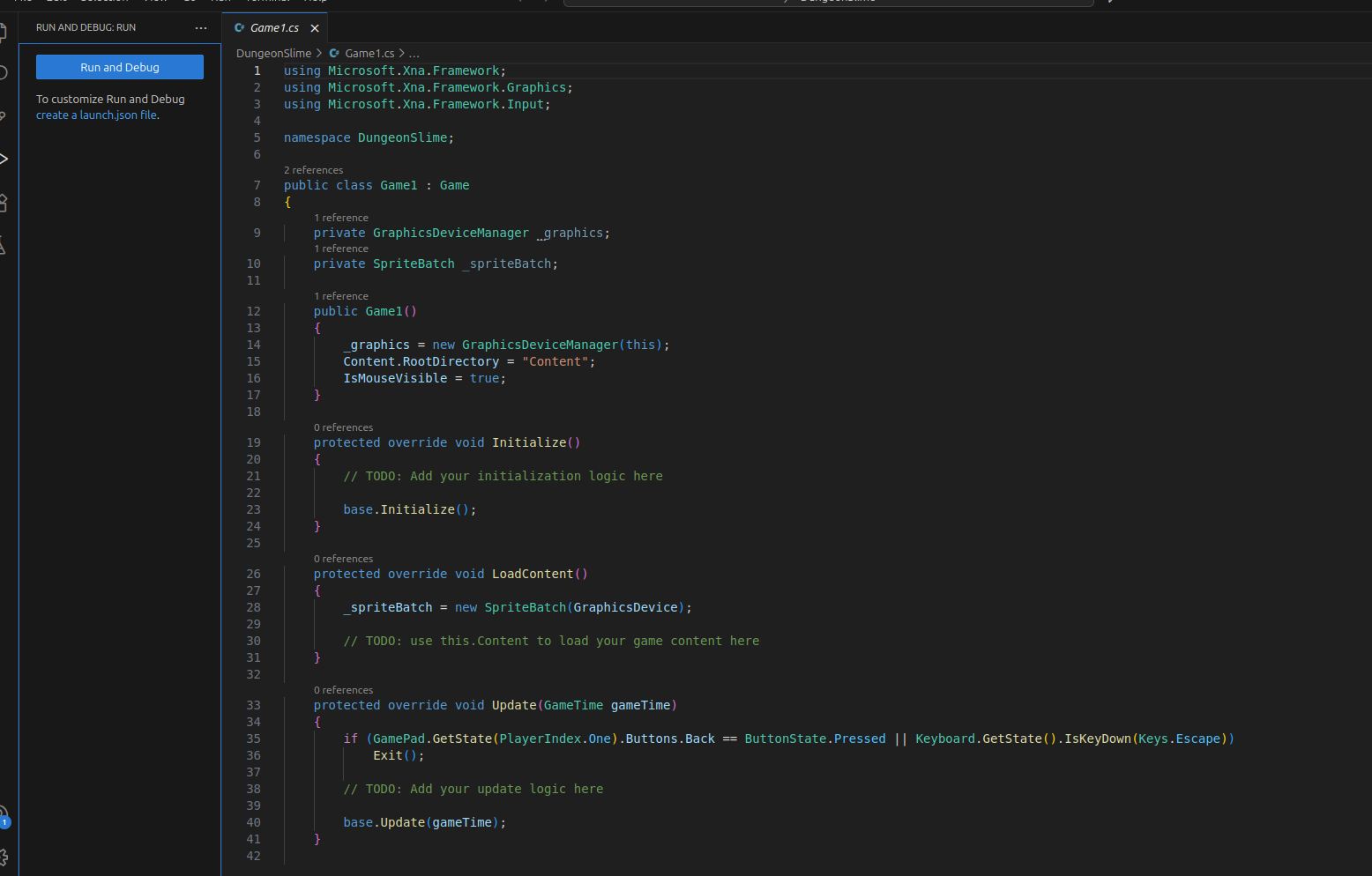Expand the Game1.cs breadcrumb
This screenshot has height=876, width=1372.
click(369, 54)
